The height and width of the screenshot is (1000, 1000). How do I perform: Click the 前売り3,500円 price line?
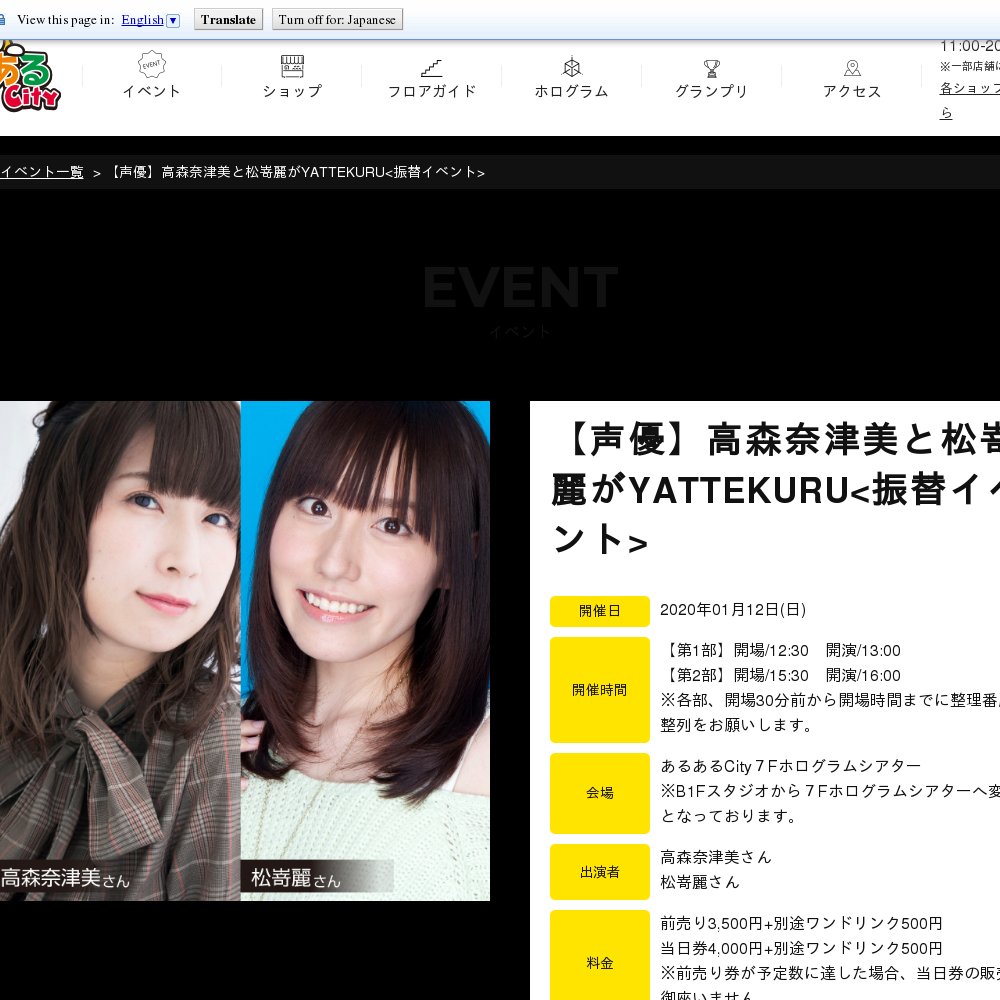pos(801,923)
